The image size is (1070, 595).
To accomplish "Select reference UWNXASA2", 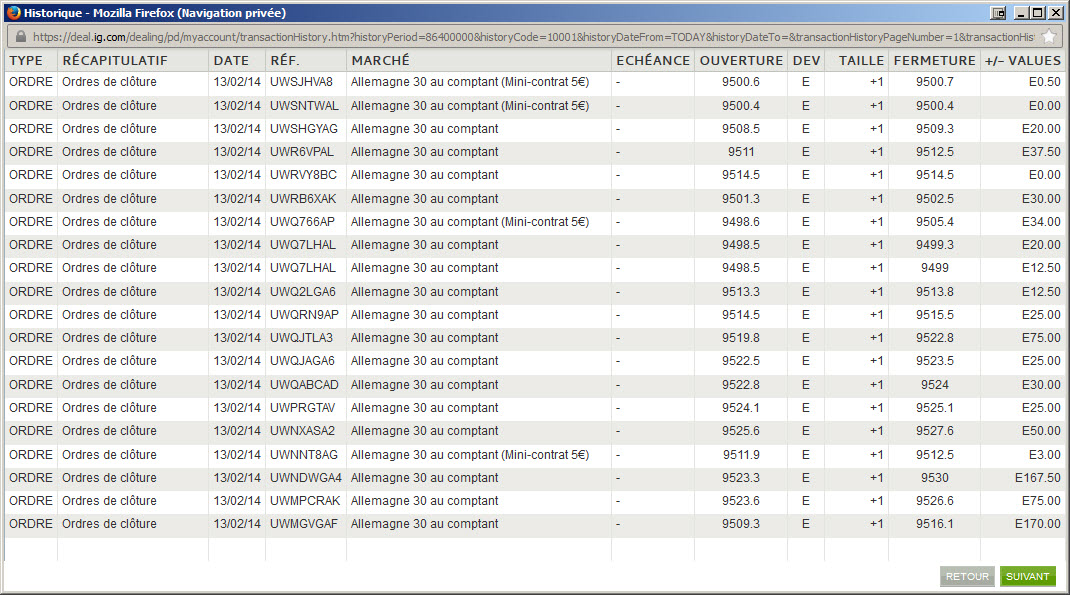I will (302, 431).
